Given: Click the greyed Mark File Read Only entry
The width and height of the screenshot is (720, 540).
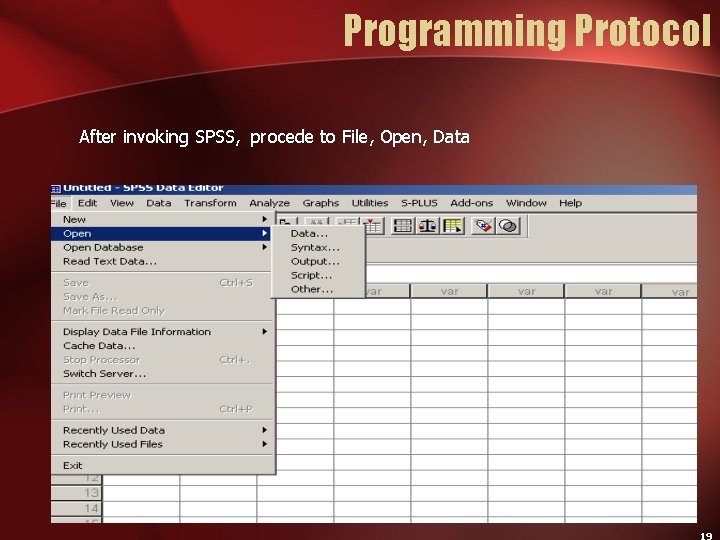Looking at the screenshot, I should 163,311.
